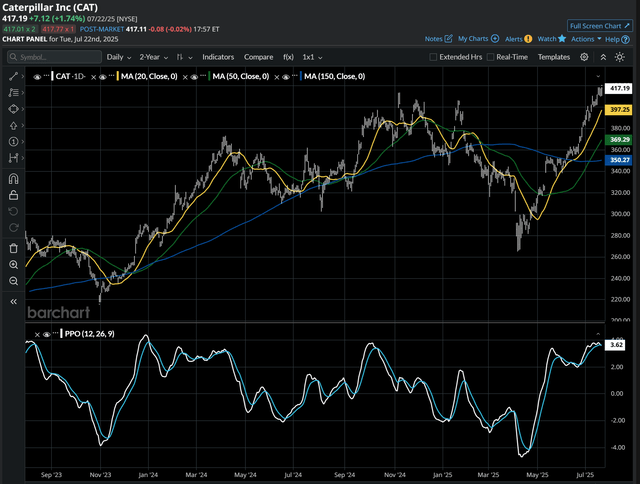
Task: Open the Indicators menu
Action: click(x=219, y=57)
